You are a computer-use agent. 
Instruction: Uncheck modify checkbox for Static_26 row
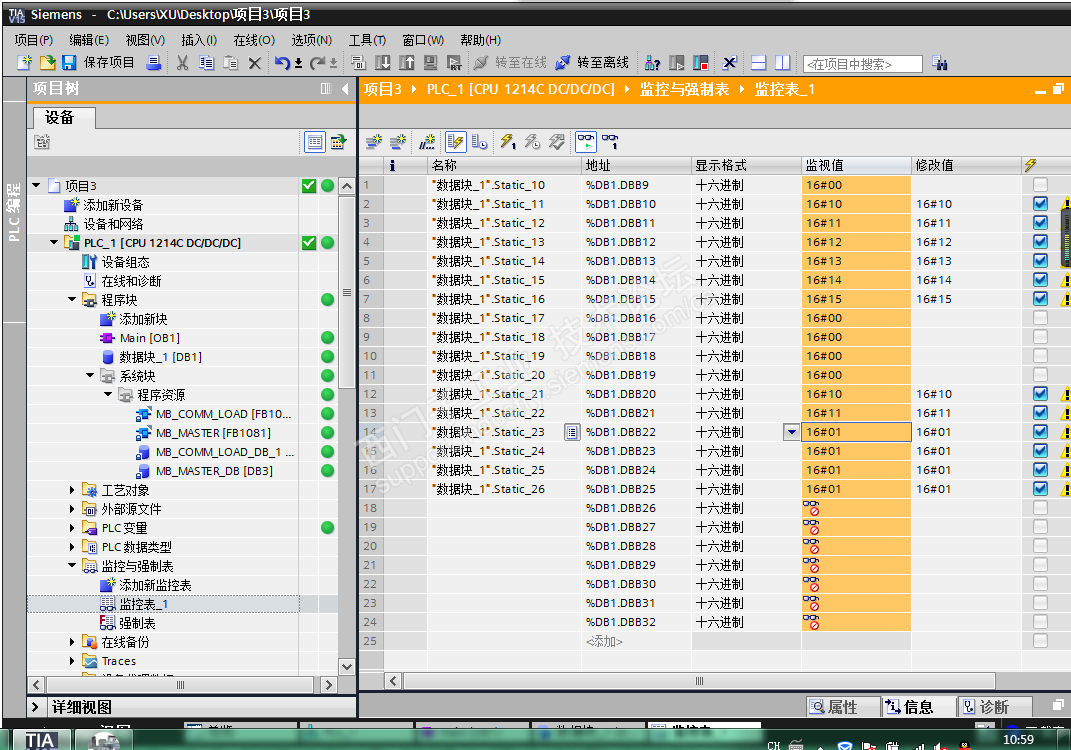tap(1040, 488)
